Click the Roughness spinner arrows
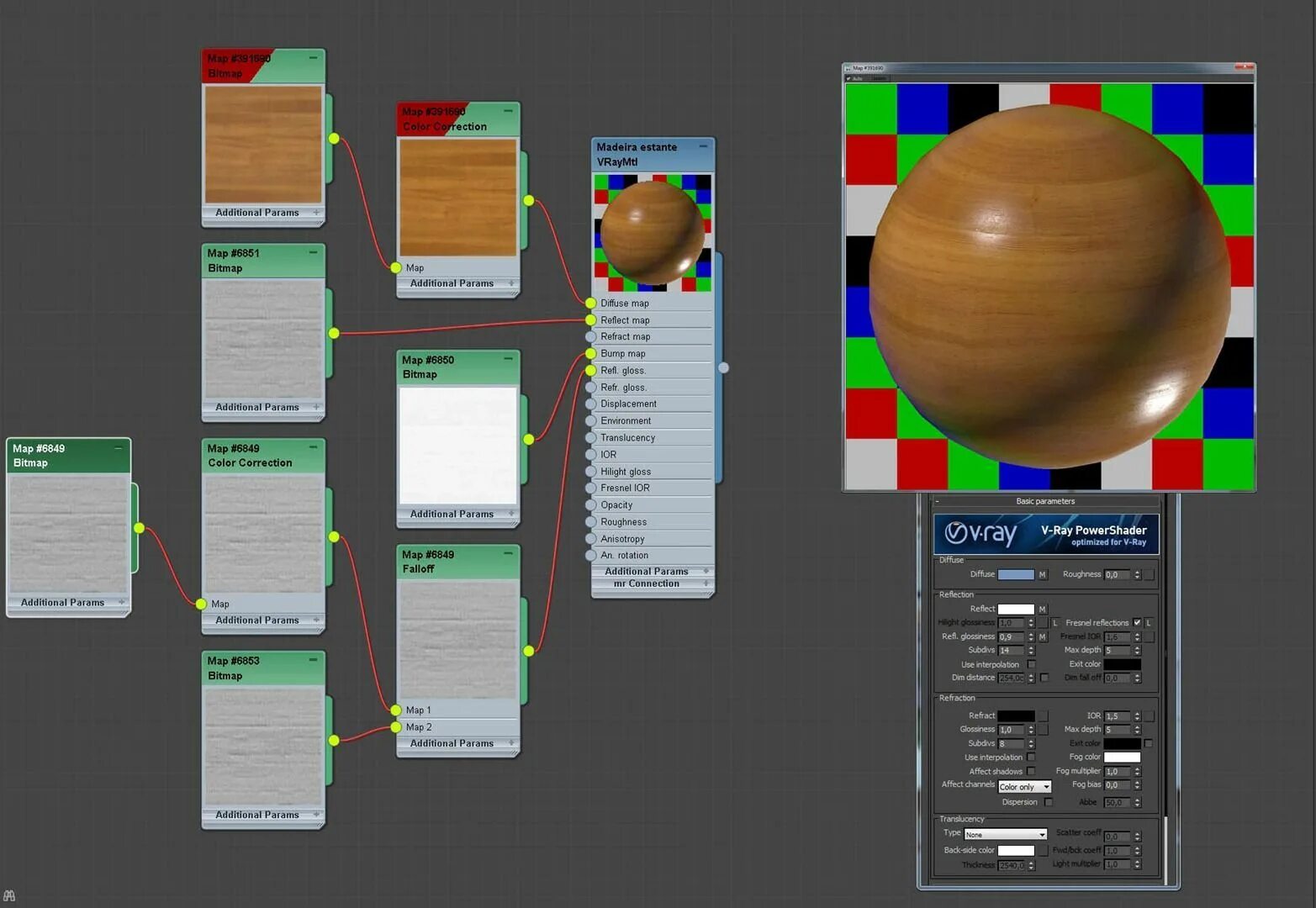Image resolution: width=1316 pixels, height=908 pixels. 1137,575
